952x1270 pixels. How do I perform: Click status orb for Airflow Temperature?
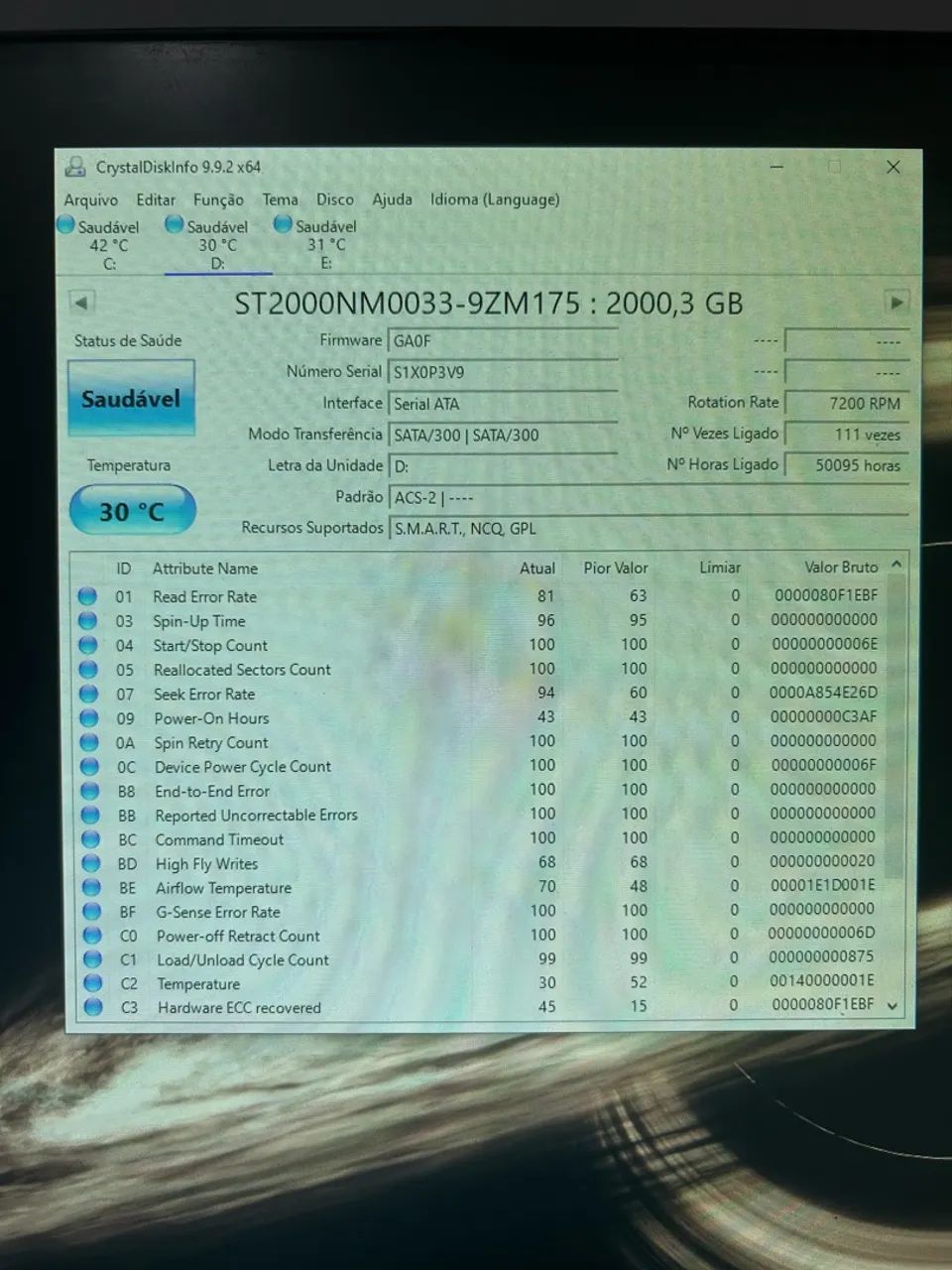click(92, 887)
